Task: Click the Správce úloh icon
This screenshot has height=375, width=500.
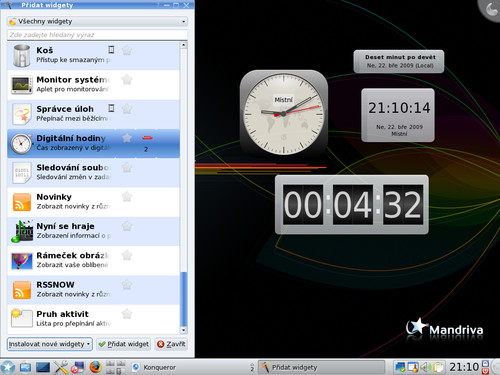Action: pos(22,114)
